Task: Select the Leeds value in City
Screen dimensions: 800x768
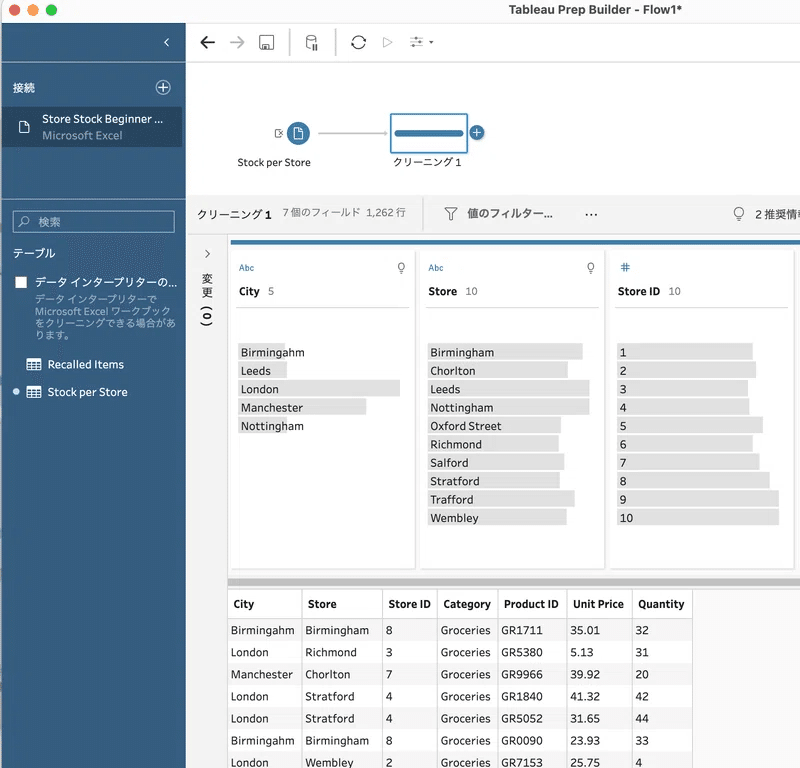Action: click(262, 370)
